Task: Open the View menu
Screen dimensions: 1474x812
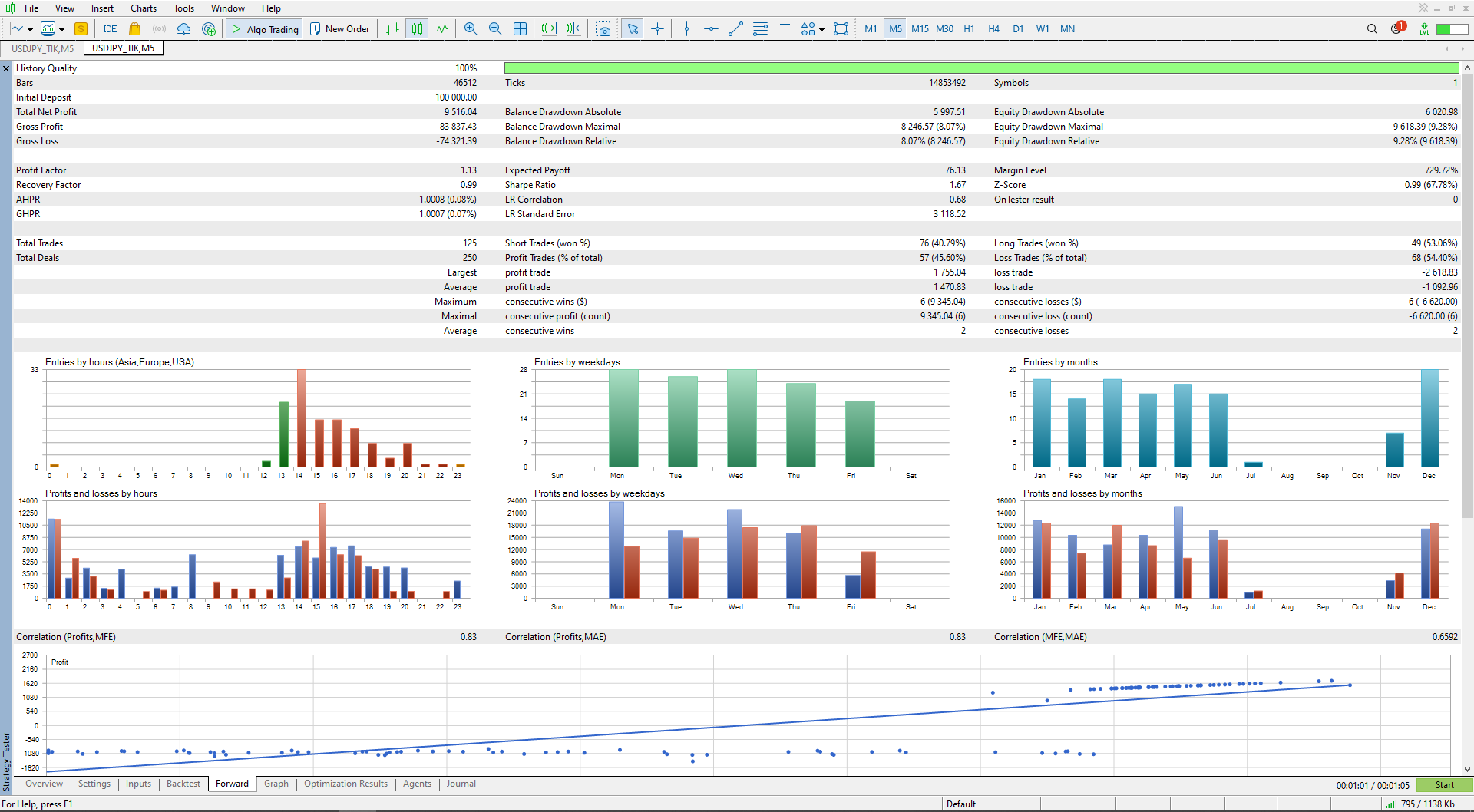Action: coord(64,8)
